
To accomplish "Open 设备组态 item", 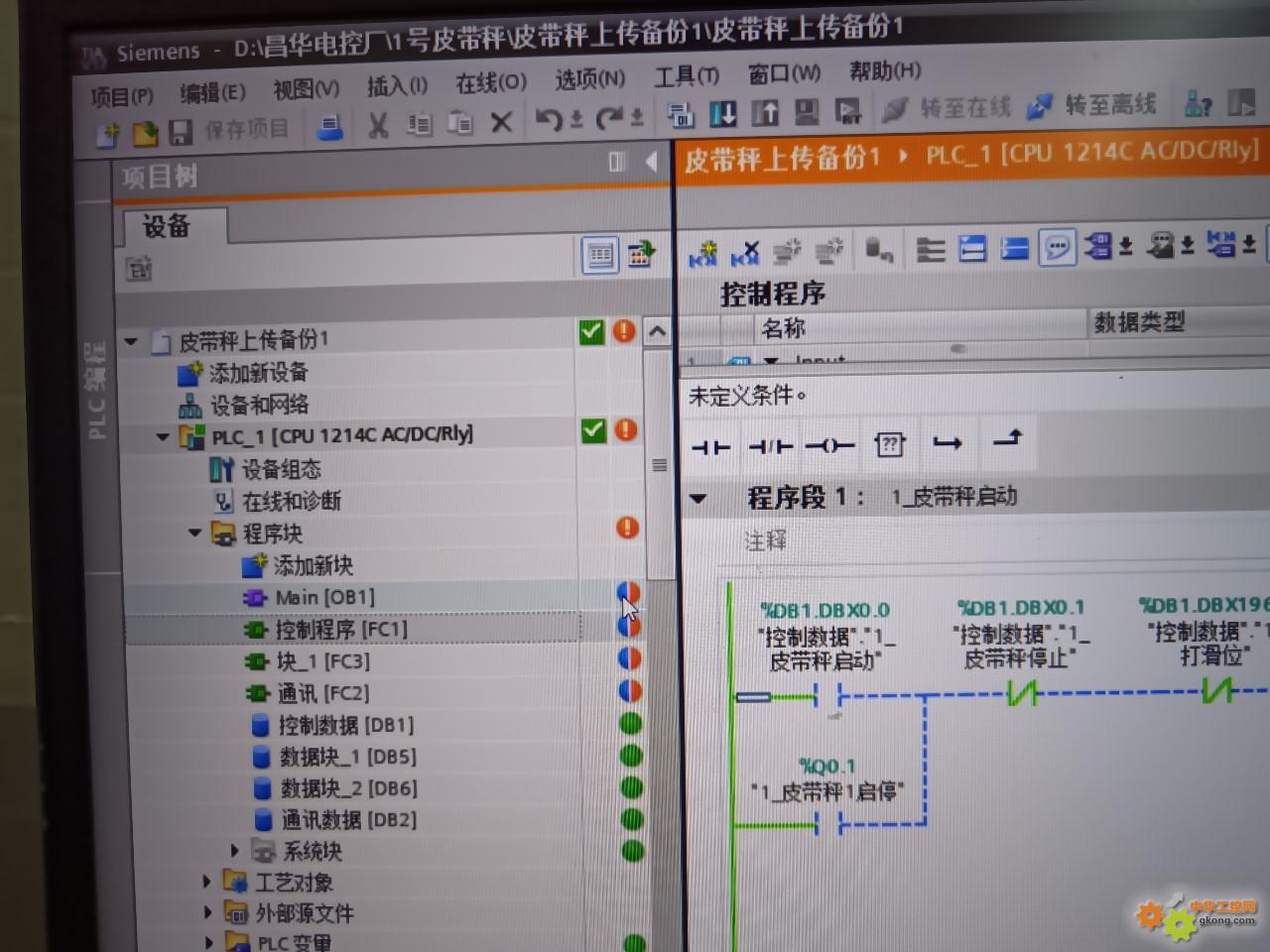I will (266, 469).
